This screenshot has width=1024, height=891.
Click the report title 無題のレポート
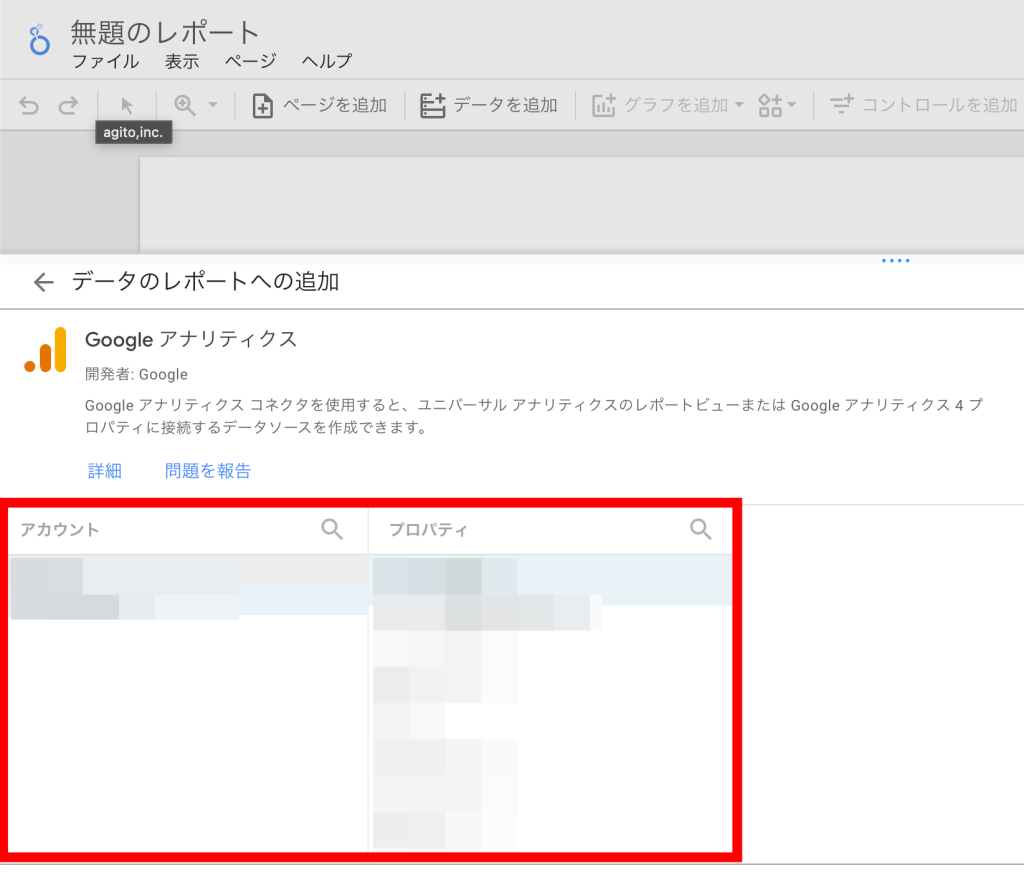click(165, 33)
